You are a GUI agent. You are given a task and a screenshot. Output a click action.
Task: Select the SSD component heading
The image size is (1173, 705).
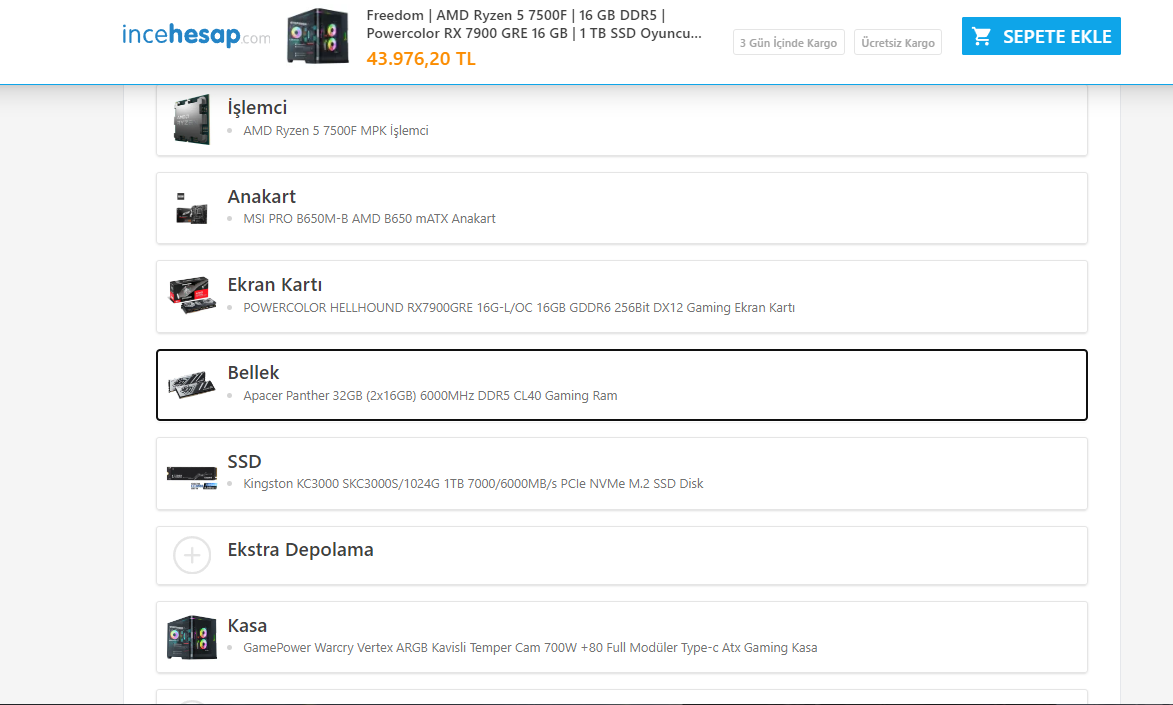click(x=245, y=461)
